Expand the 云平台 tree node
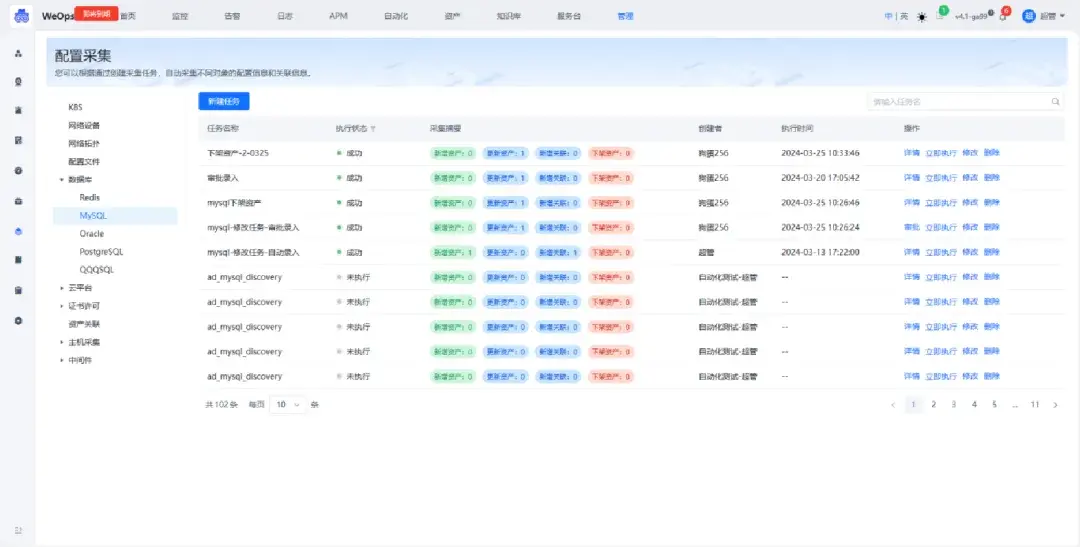1080x547 pixels. coord(61,288)
